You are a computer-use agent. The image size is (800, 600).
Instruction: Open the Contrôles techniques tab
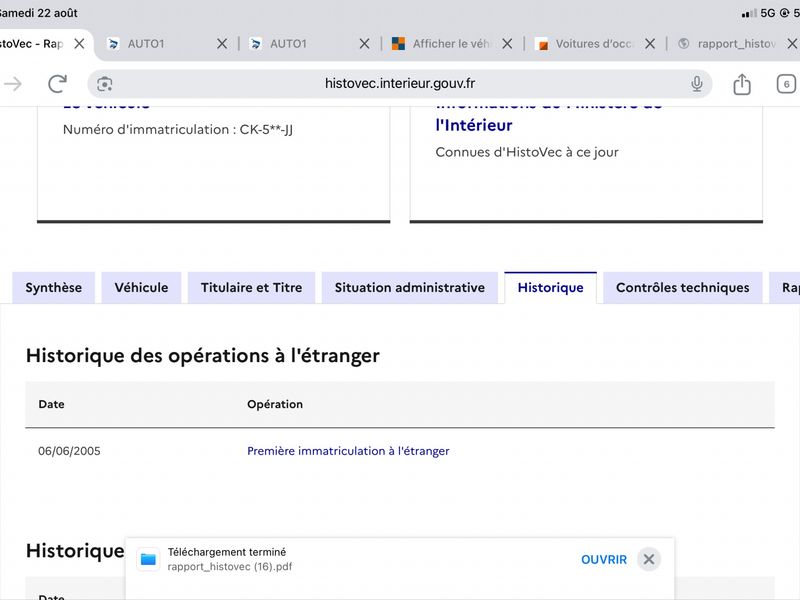point(683,288)
